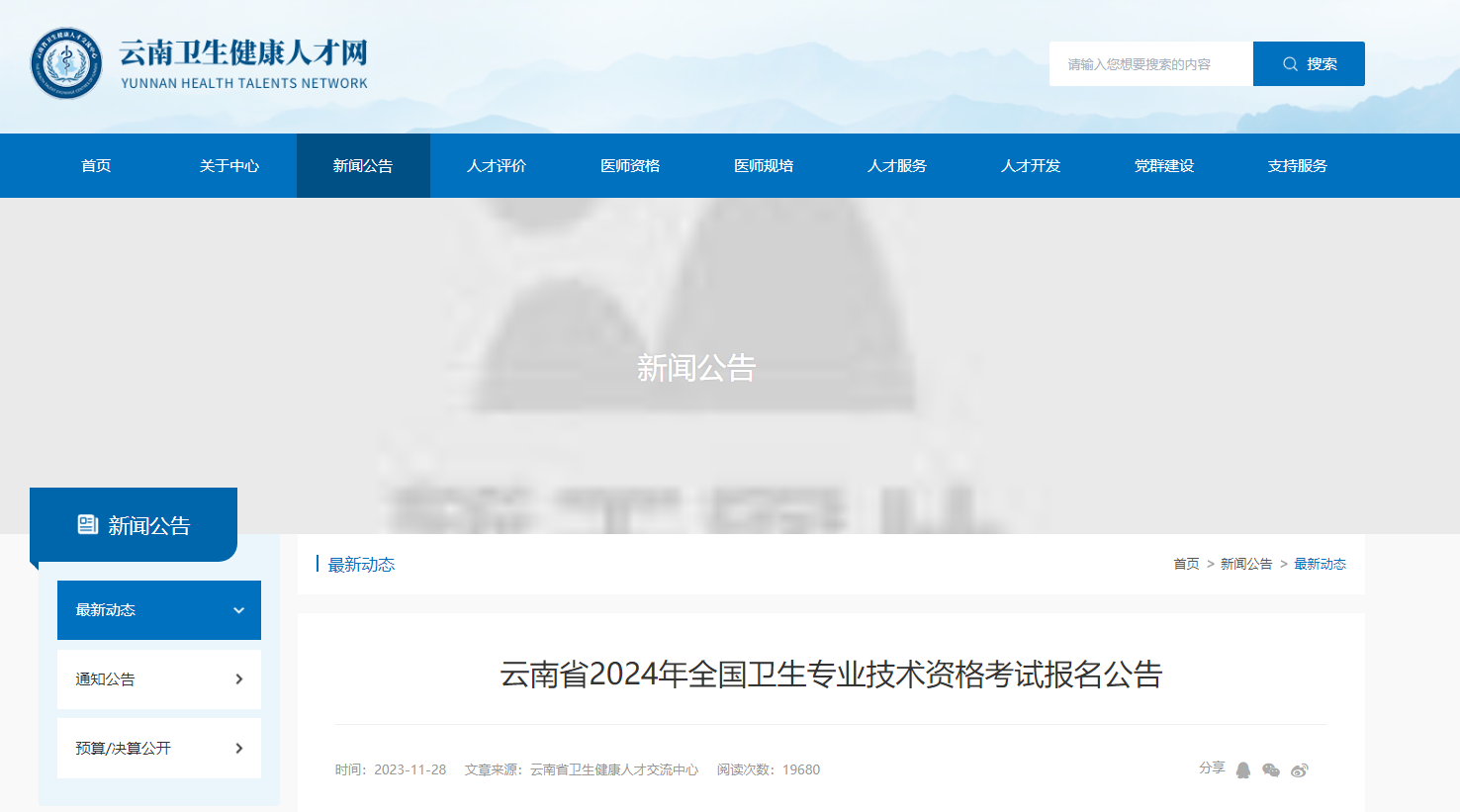The image size is (1460, 812).
Task: Select 新闻公告 navigation tab
Action: (363, 166)
